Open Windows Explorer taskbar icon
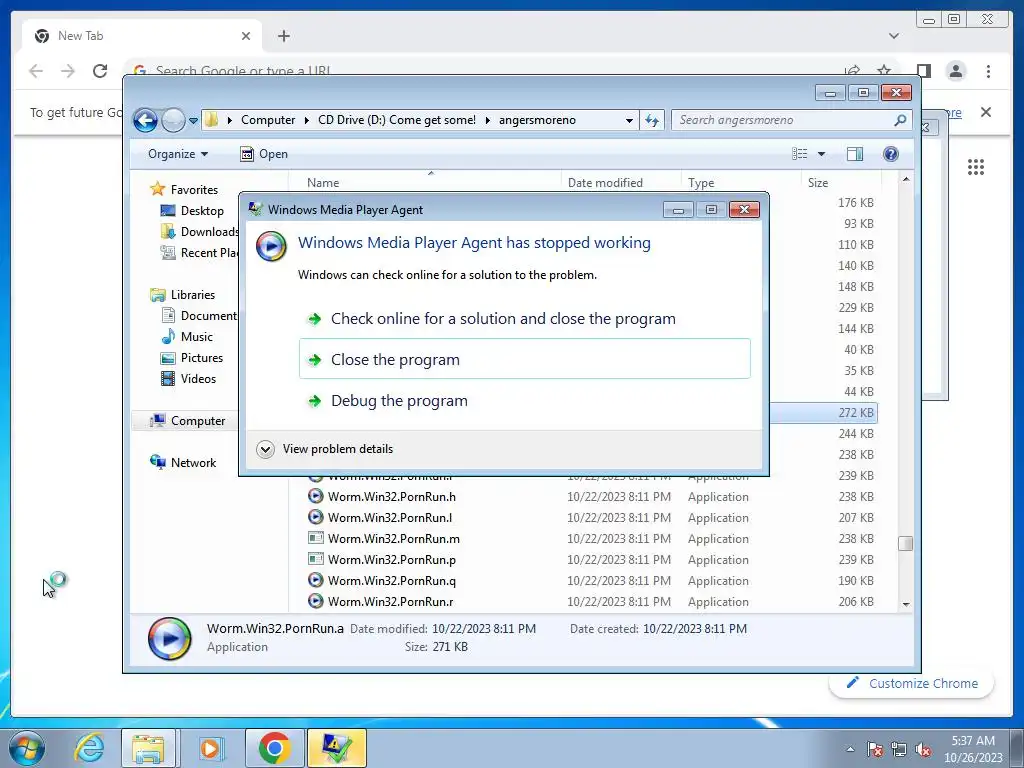This screenshot has height=768, width=1024. (x=148, y=748)
